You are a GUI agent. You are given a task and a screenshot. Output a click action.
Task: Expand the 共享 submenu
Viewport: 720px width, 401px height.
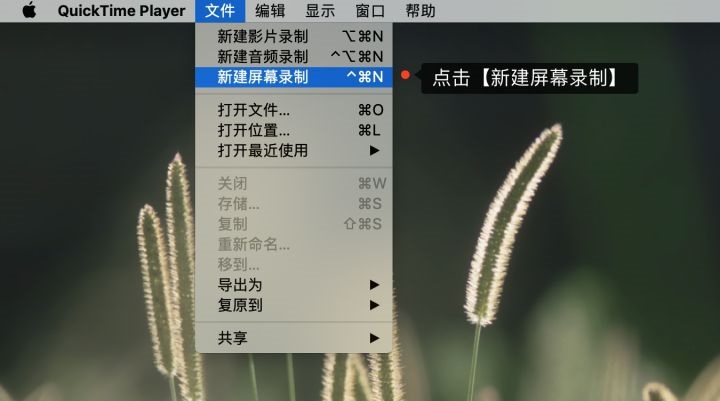(294, 338)
